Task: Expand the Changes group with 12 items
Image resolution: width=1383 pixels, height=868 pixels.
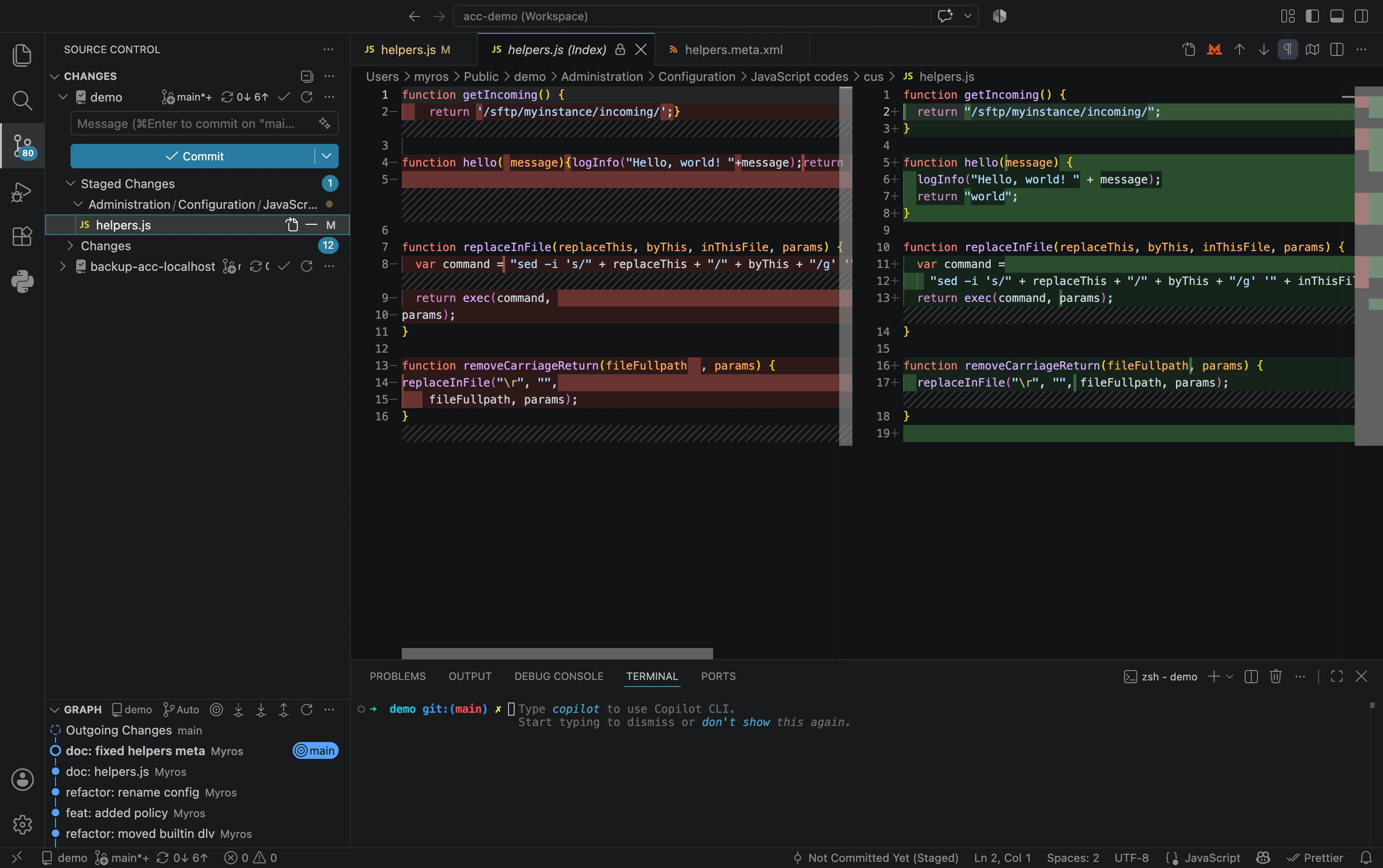Action: pyautogui.click(x=71, y=246)
